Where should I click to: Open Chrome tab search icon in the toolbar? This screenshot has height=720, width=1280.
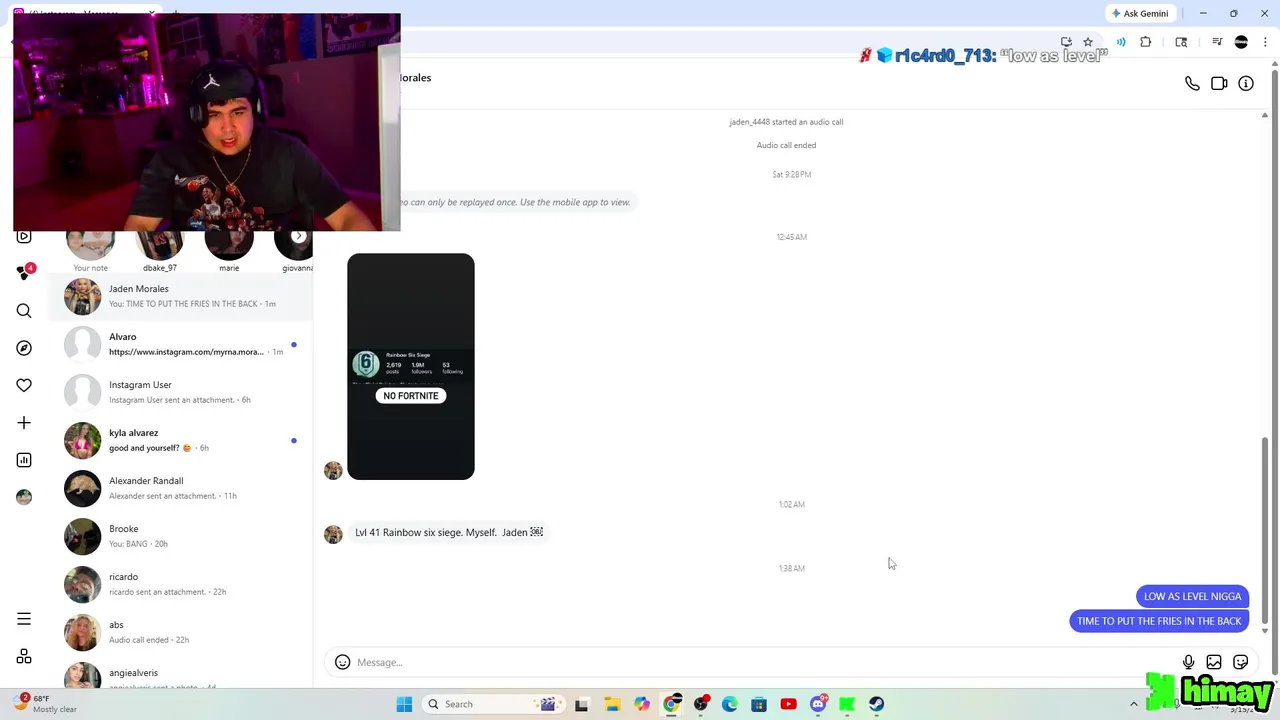pyautogui.click(x=1181, y=42)
